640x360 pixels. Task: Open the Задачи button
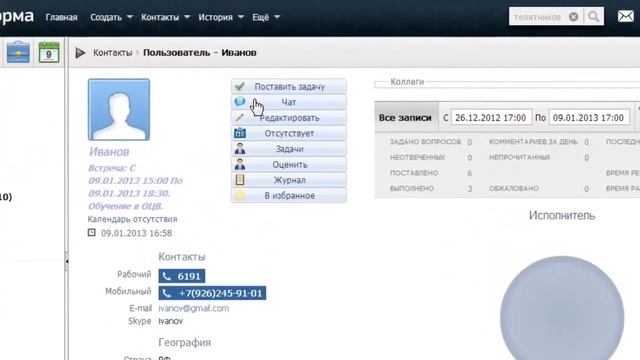pyautogui.click(x=289, y=149)
